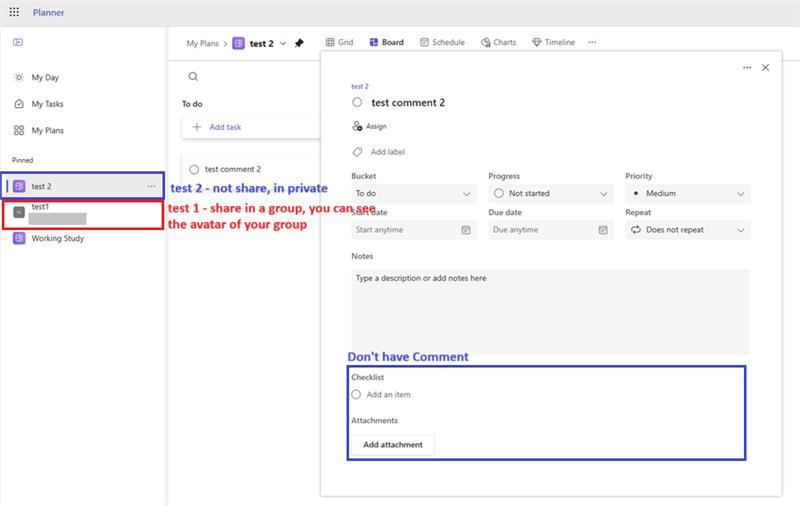Close the task details panel

click(765, 67)
